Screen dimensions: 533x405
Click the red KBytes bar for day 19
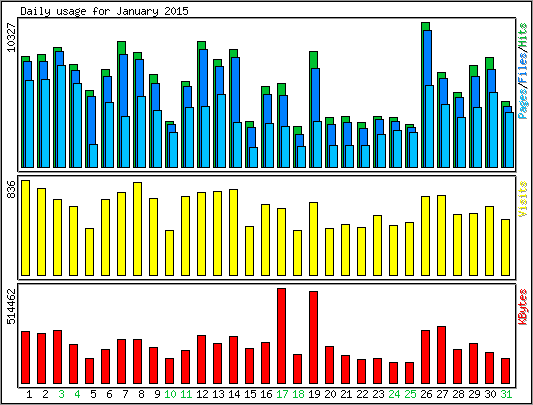pyautogui.click(x=313, y=337)
